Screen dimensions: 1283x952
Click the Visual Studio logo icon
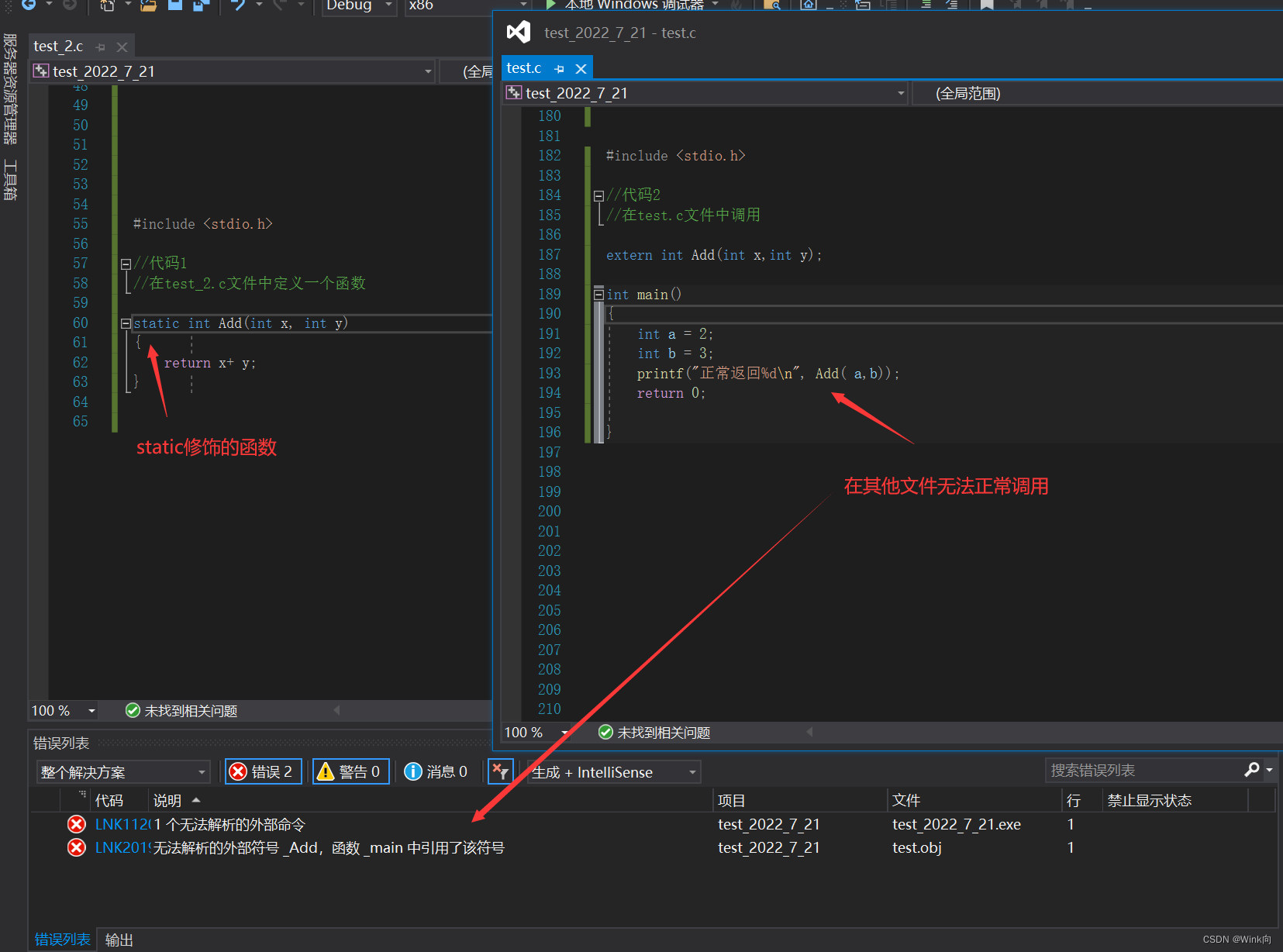(x=519, y=32)
